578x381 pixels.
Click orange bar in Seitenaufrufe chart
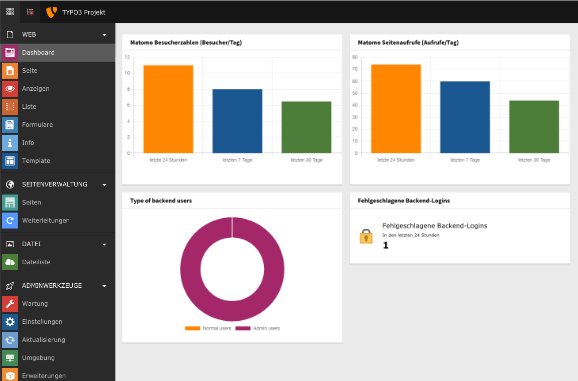pyautogui.click(x=396, y=109)
